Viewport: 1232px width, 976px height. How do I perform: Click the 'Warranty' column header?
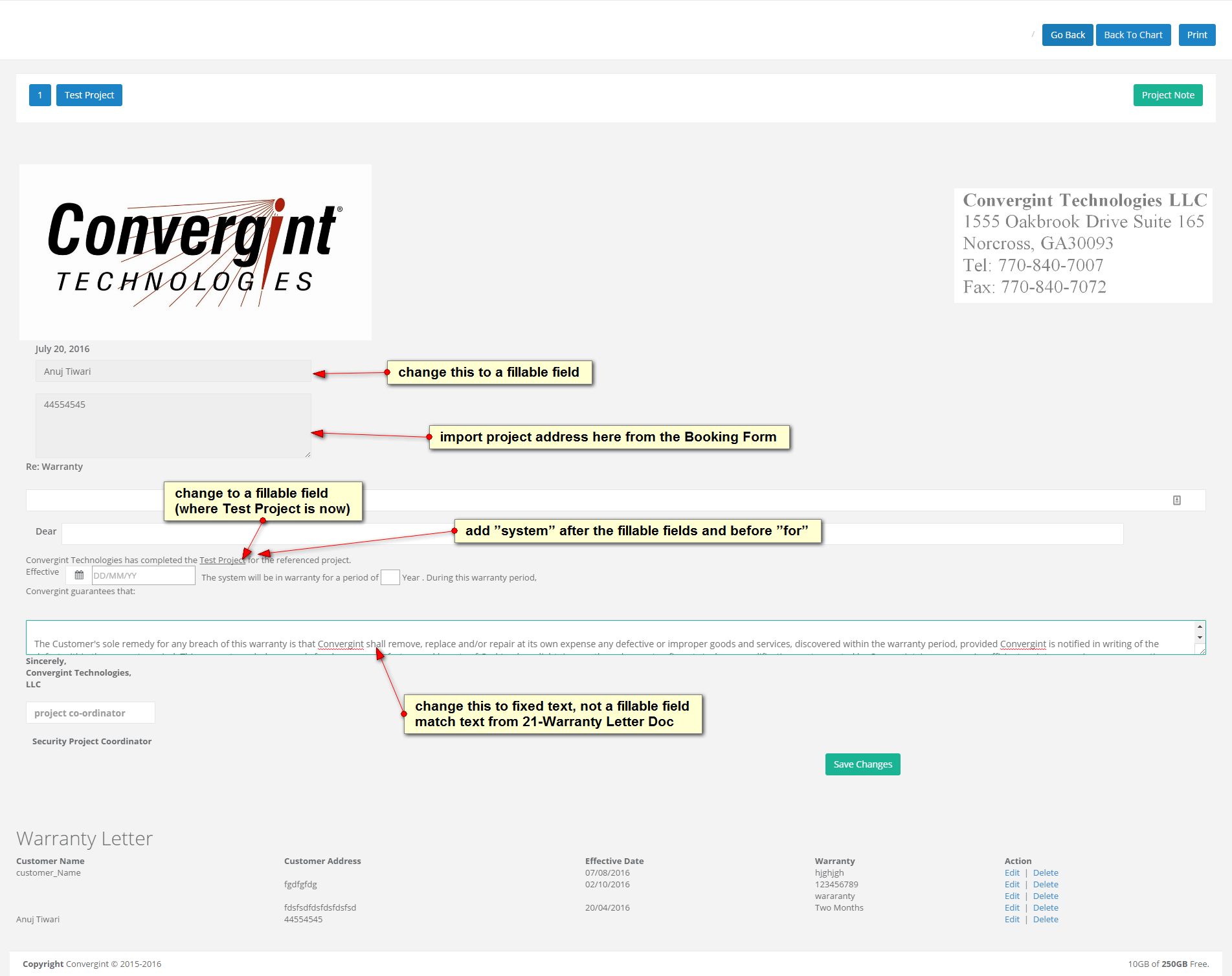[834, 861]
